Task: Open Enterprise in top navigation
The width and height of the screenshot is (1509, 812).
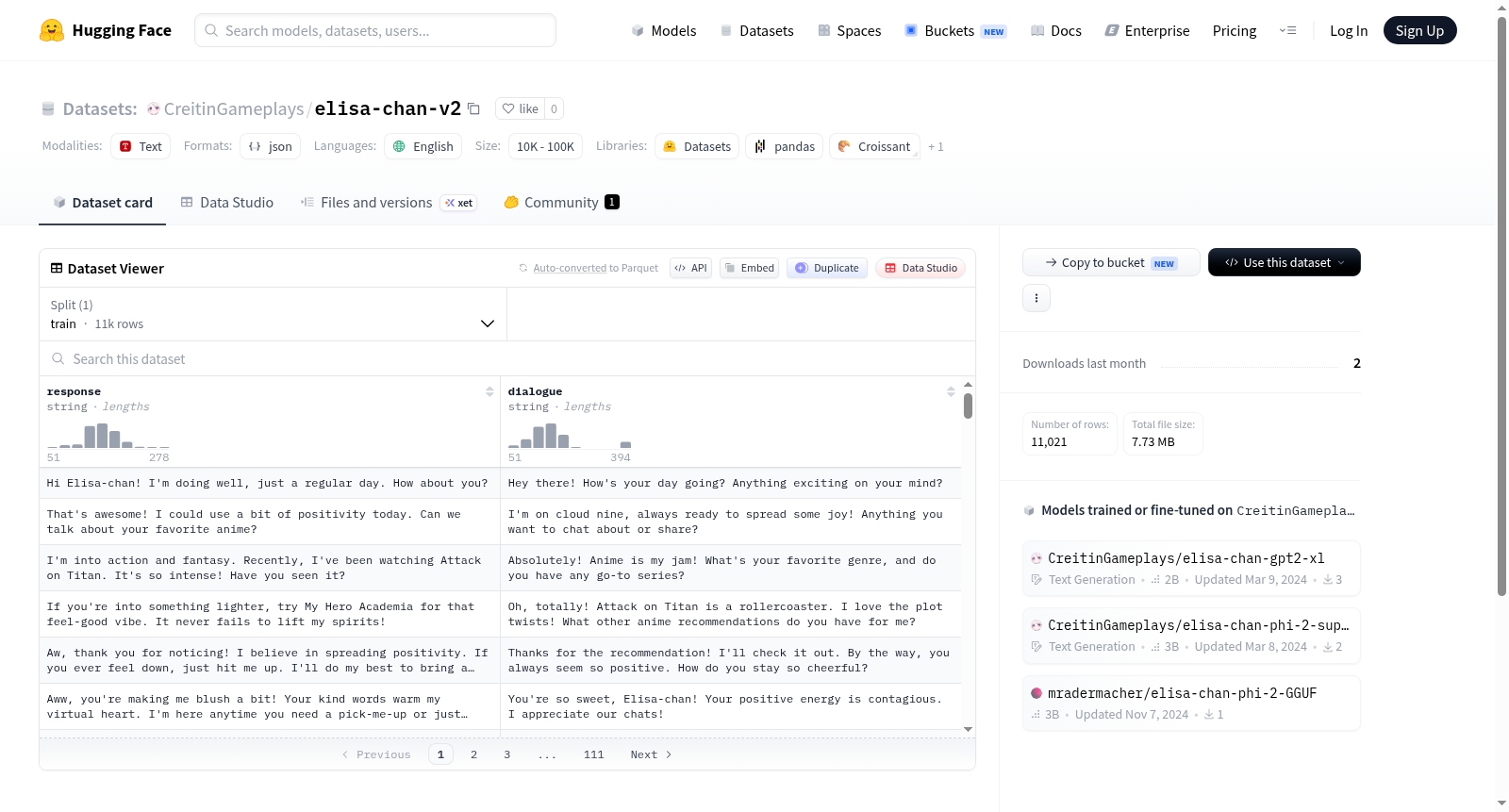Action: [1148, 31]
